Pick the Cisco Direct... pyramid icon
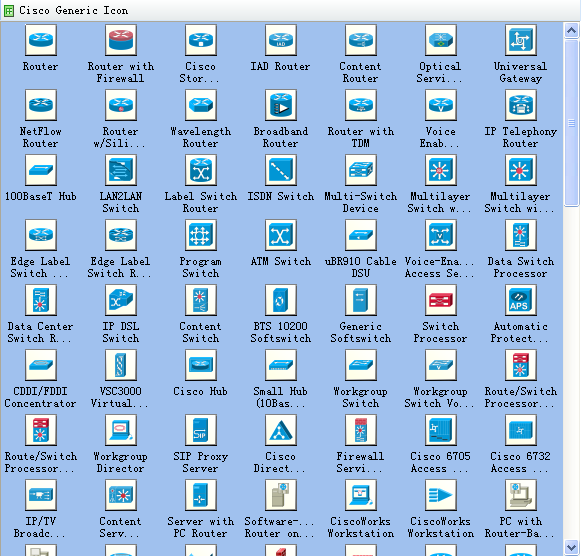This screenshot has height=557, width=581. pos(281,430)
